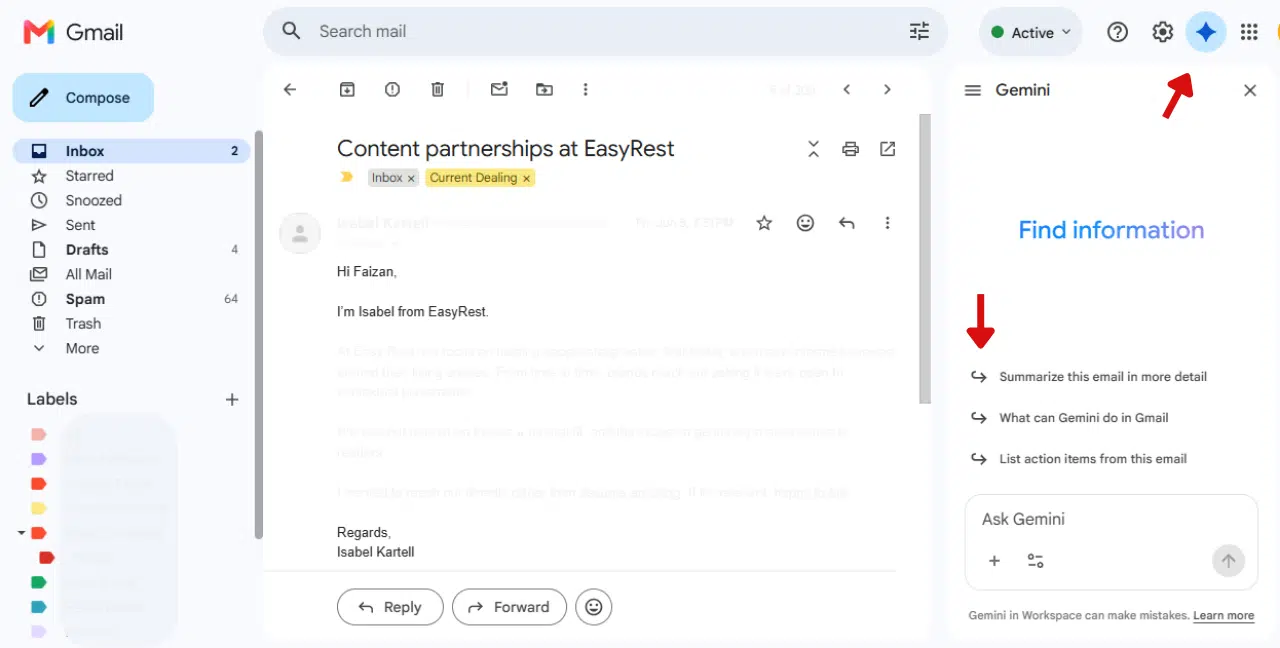Image resolution: width=1280 pixels, height=648 pixels.
Task: Open Google apps grid launcher
Action: [x=1249, y=32]
